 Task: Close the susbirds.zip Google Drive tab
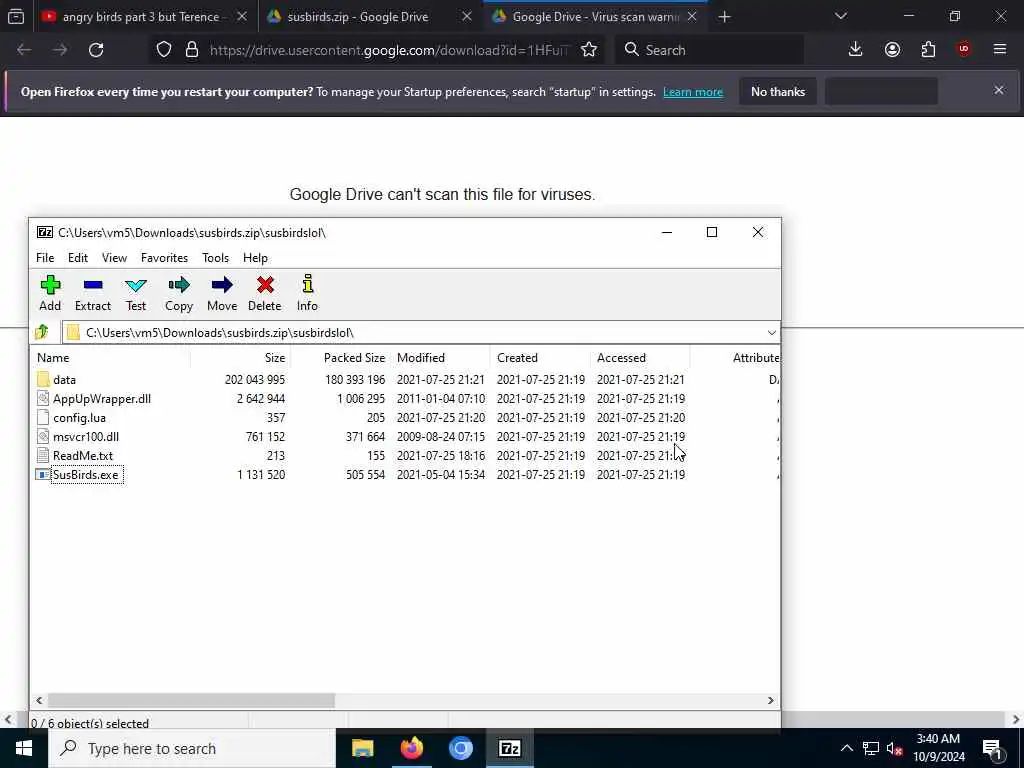467,17
